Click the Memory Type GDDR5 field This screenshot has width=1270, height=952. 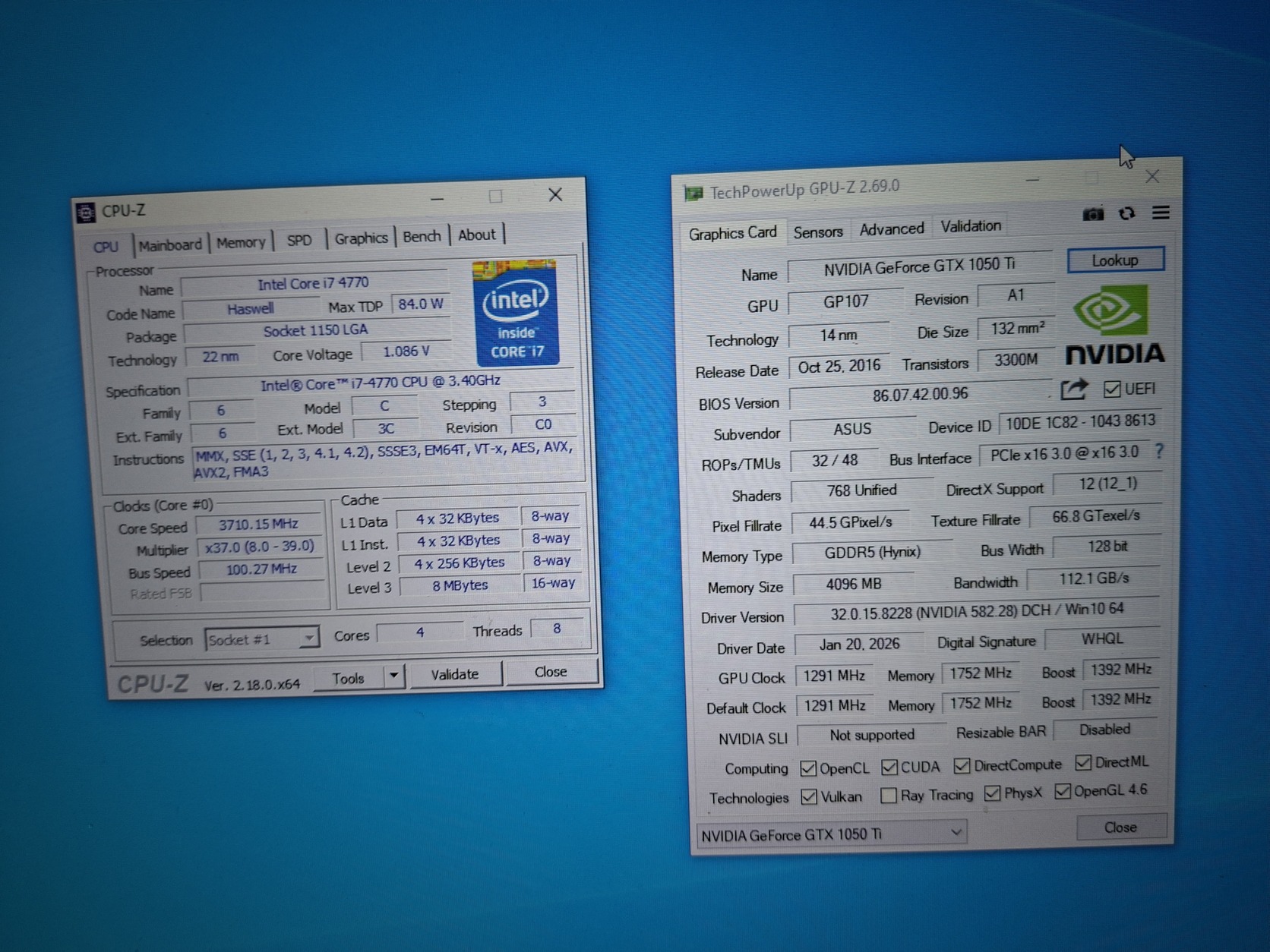click(872, 553)
